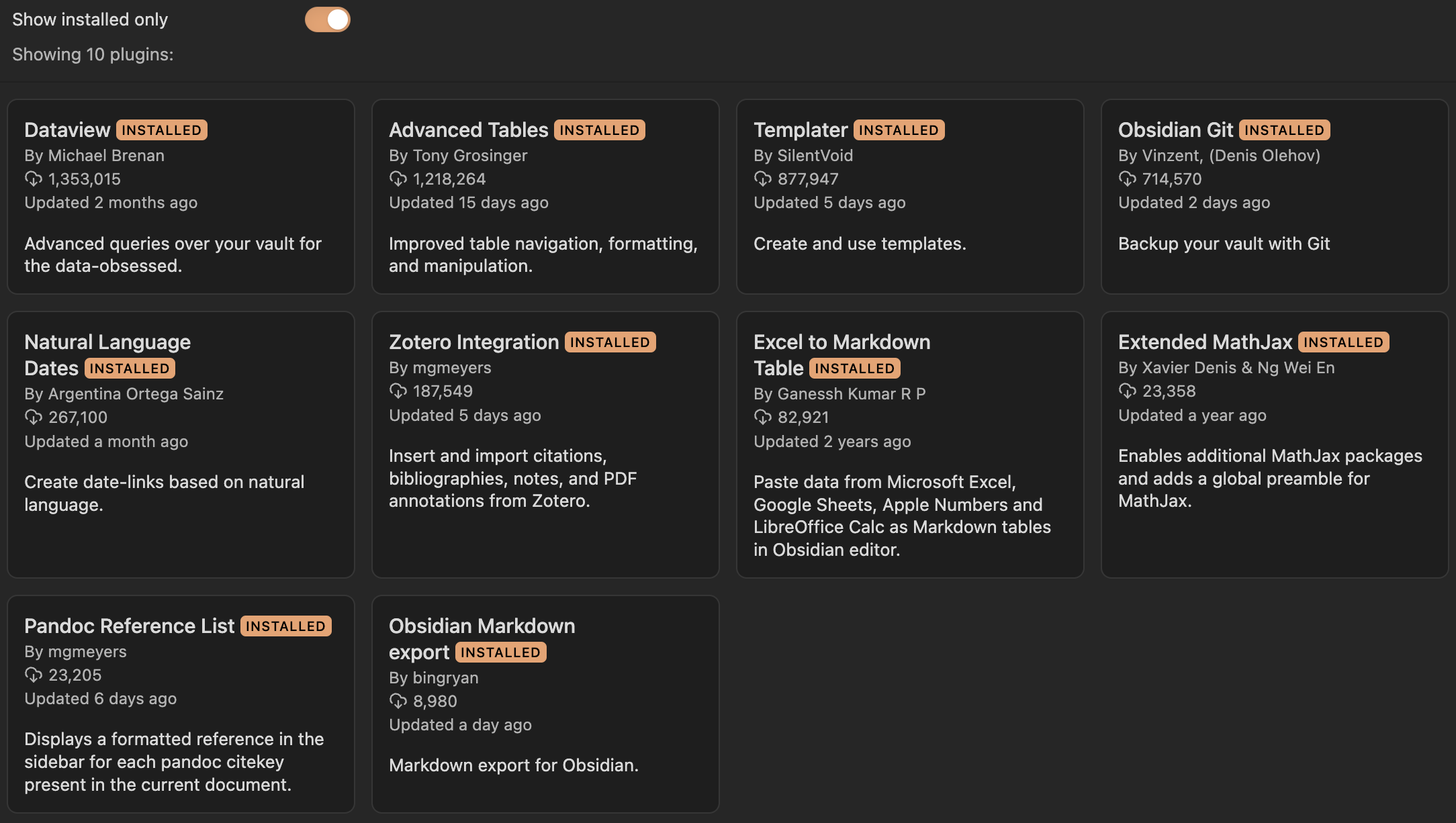Click the download icon beside 8,980
This screenshot has width=1456, height=823.
(x=398, y=701)
